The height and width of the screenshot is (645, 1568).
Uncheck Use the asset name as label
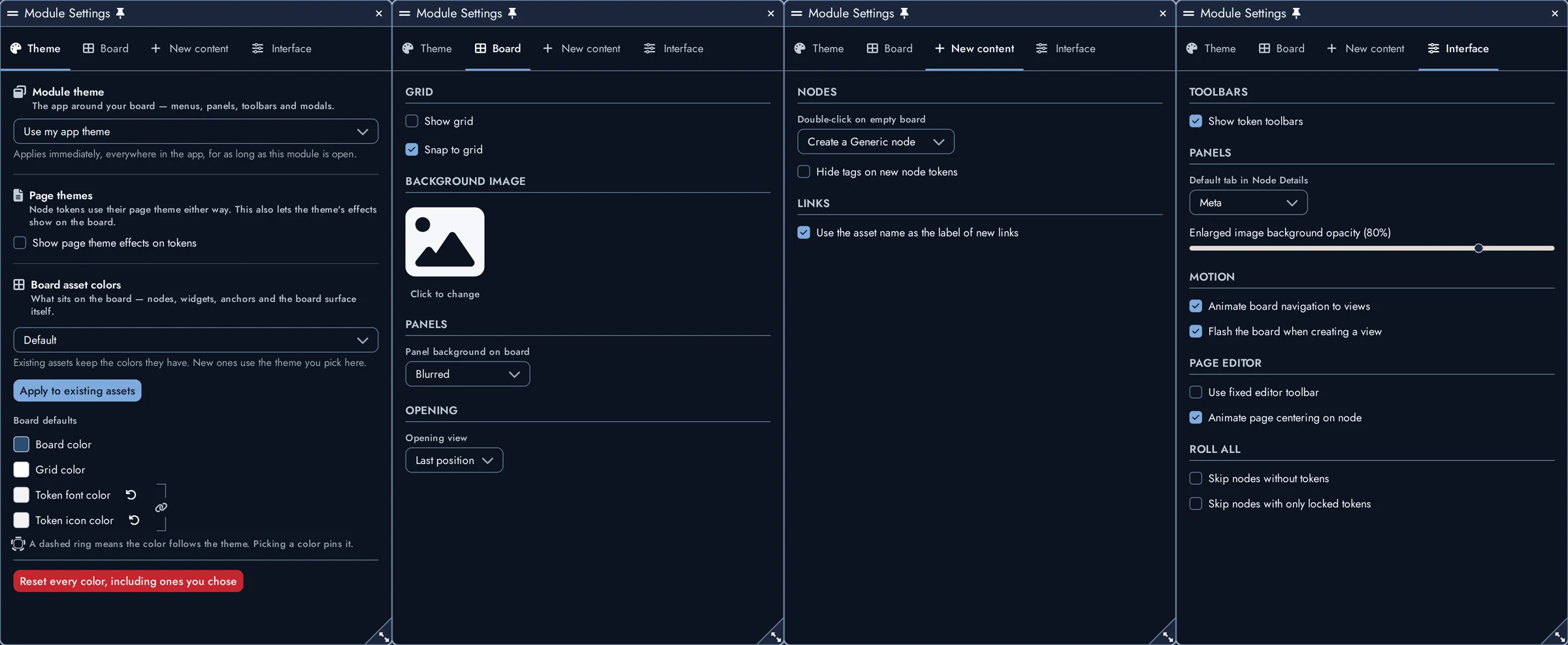(804, 233)
